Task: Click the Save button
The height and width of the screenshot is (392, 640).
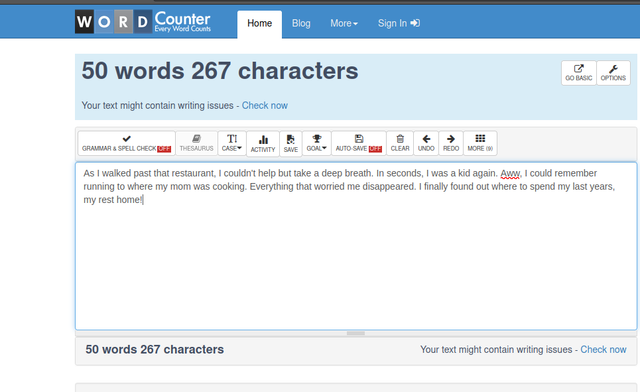Action: click(291, 144)
